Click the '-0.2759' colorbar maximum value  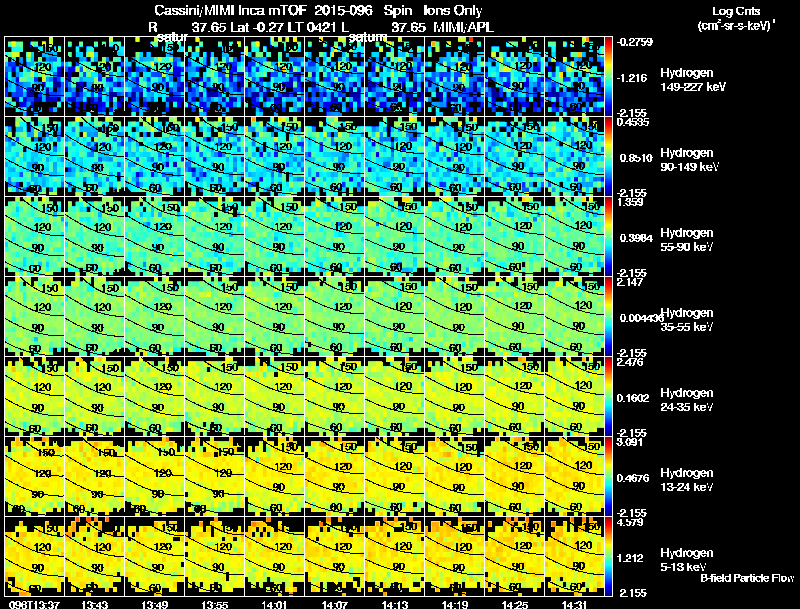tap(635, 42)
